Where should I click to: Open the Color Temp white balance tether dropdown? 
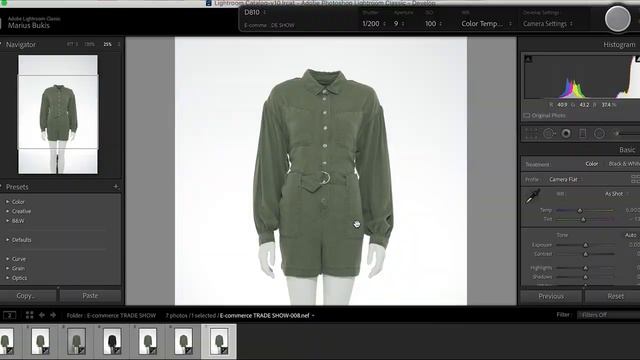487,24
